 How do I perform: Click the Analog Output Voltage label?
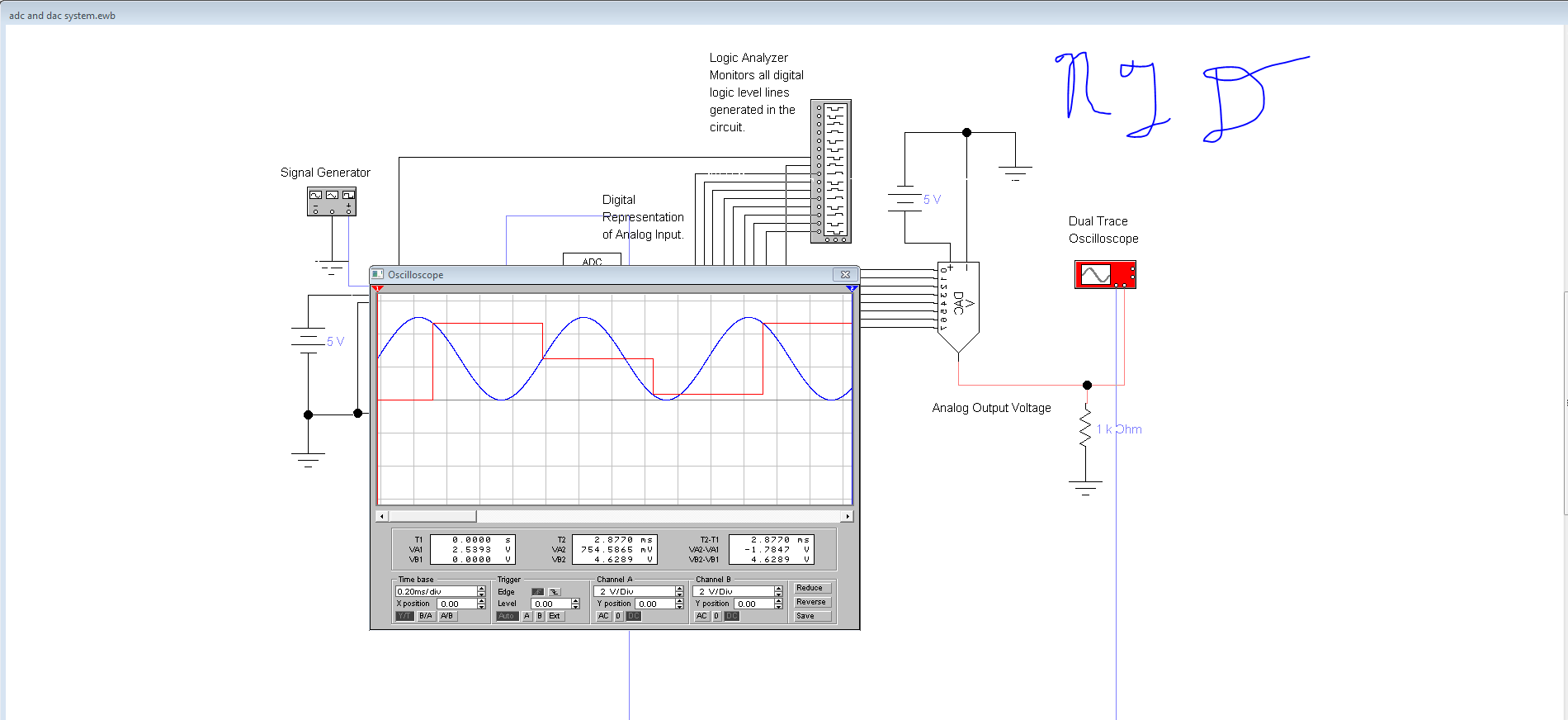991,408
